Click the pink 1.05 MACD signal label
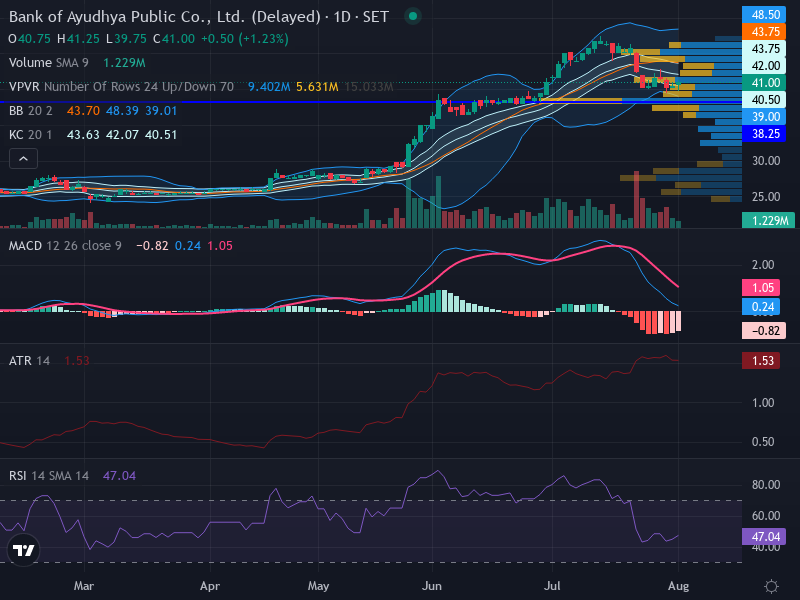 [761, 288]
